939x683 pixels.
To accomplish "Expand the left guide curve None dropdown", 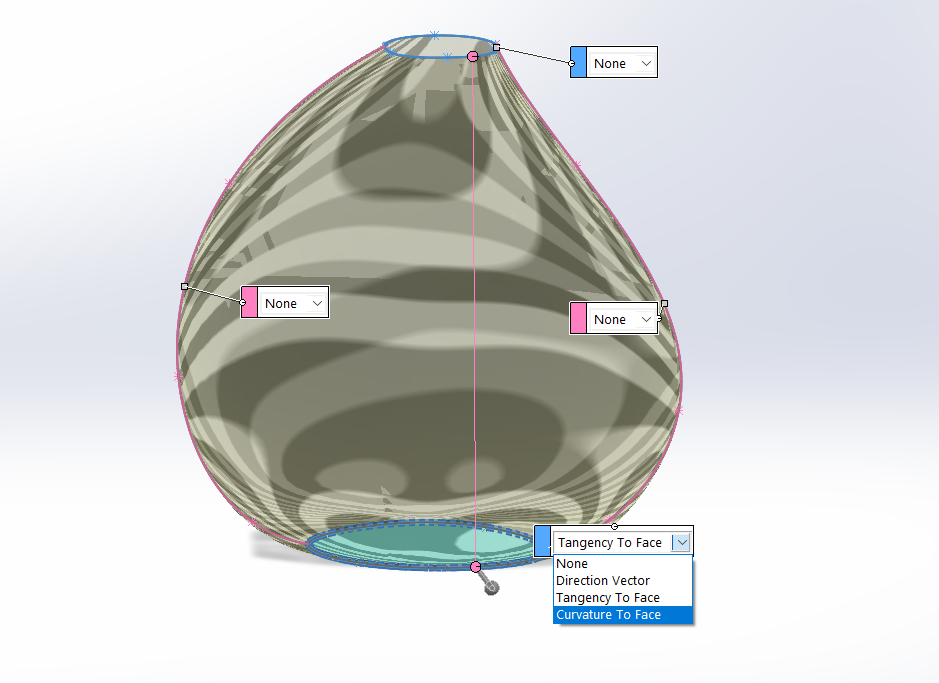I will pyautogui.click(x=318, y=303).
